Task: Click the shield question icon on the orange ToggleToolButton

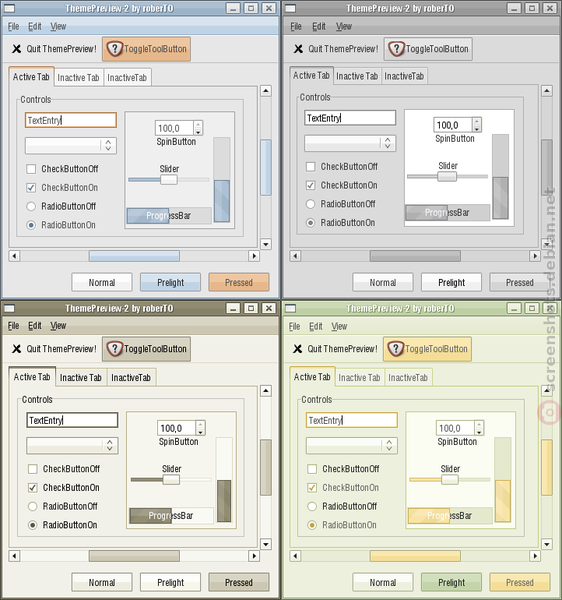Action: pyautogui.click(x=114, y=49)
